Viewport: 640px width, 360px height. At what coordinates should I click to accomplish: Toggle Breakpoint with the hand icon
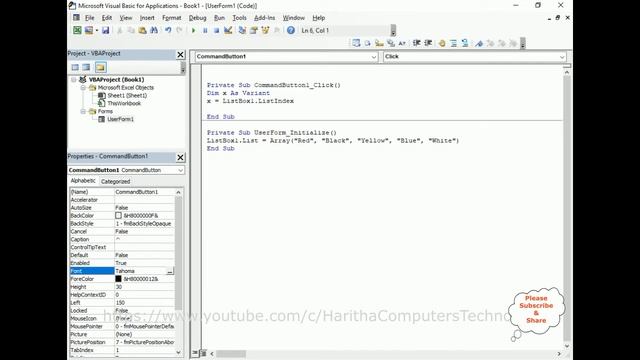point(442,43)
